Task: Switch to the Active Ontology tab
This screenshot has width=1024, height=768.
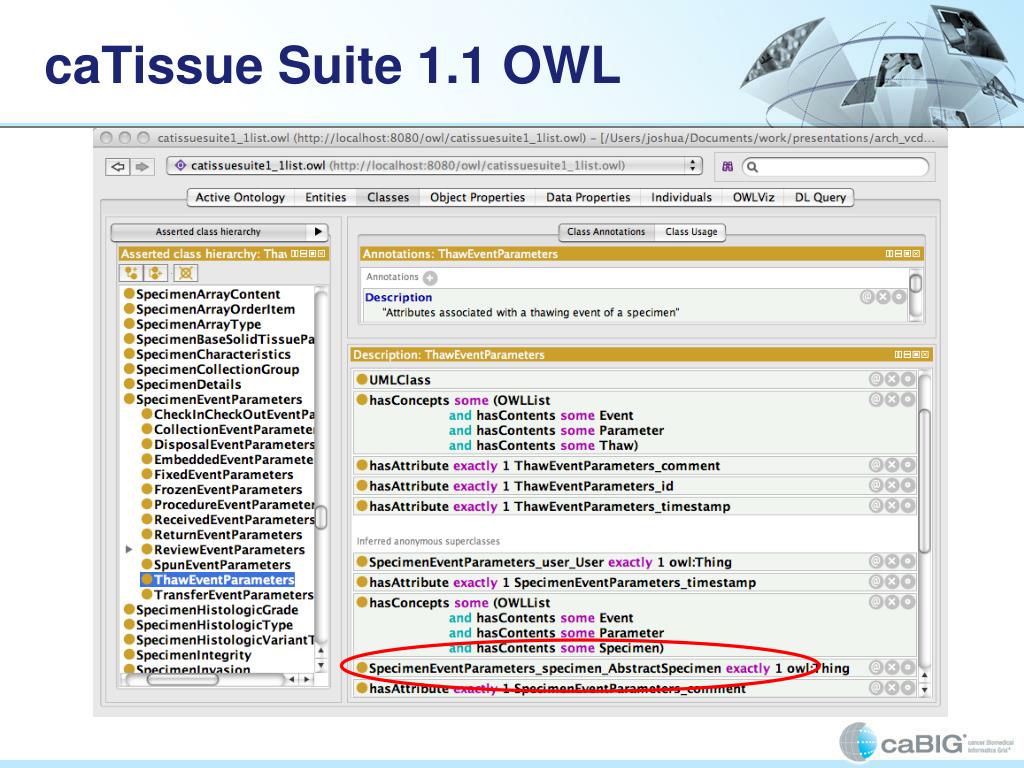Action: coord(240,197)
